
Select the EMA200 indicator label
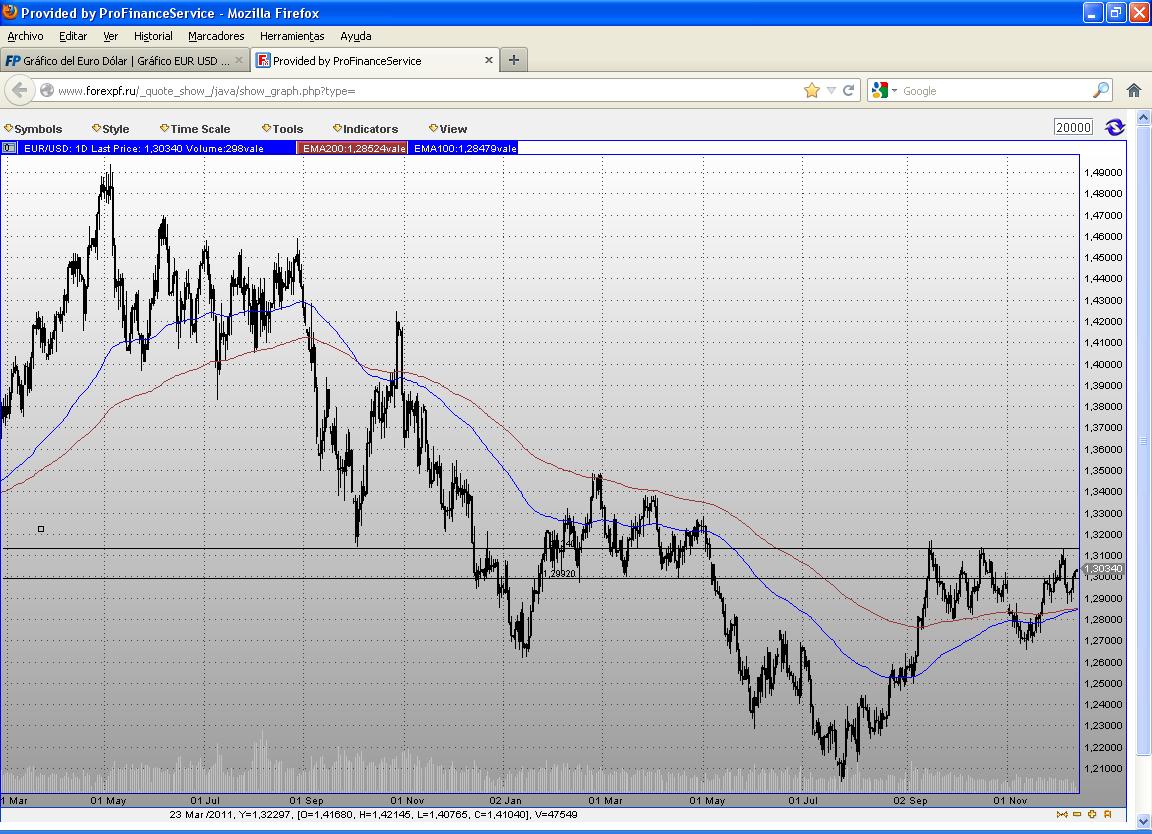[353, 148]
